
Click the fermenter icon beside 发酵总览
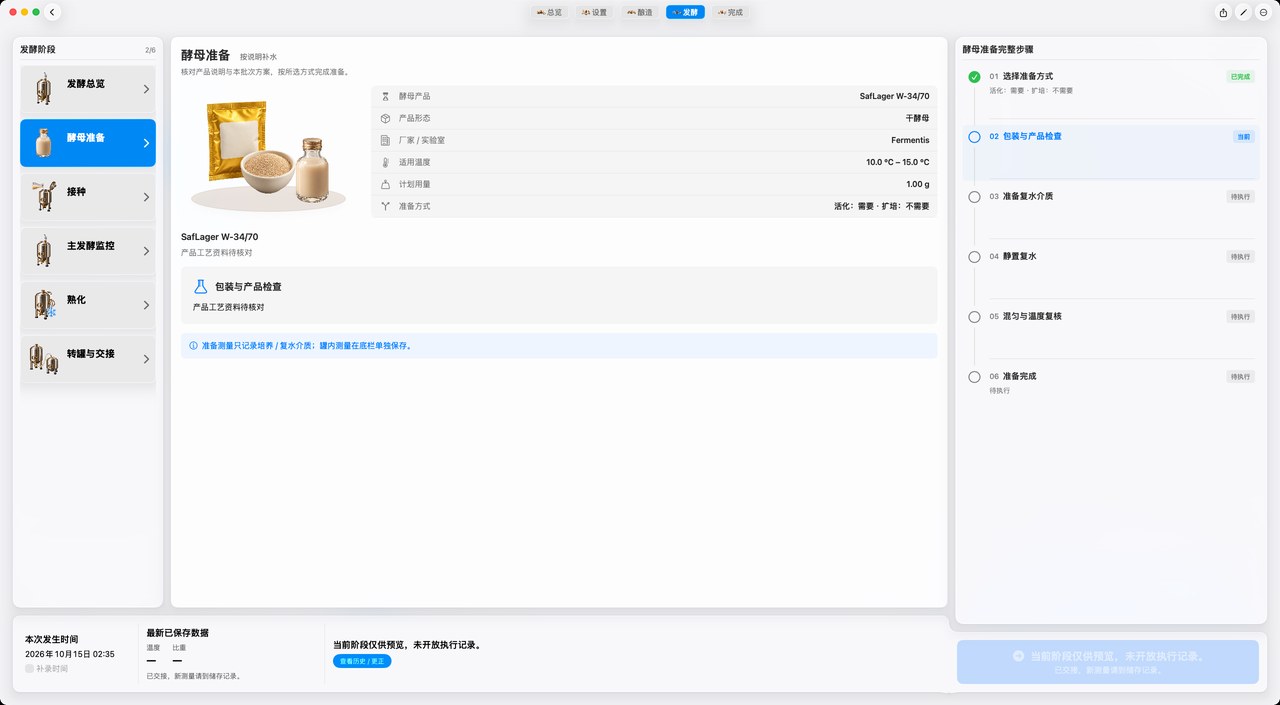pyautogui.click(x=43, y=89)
